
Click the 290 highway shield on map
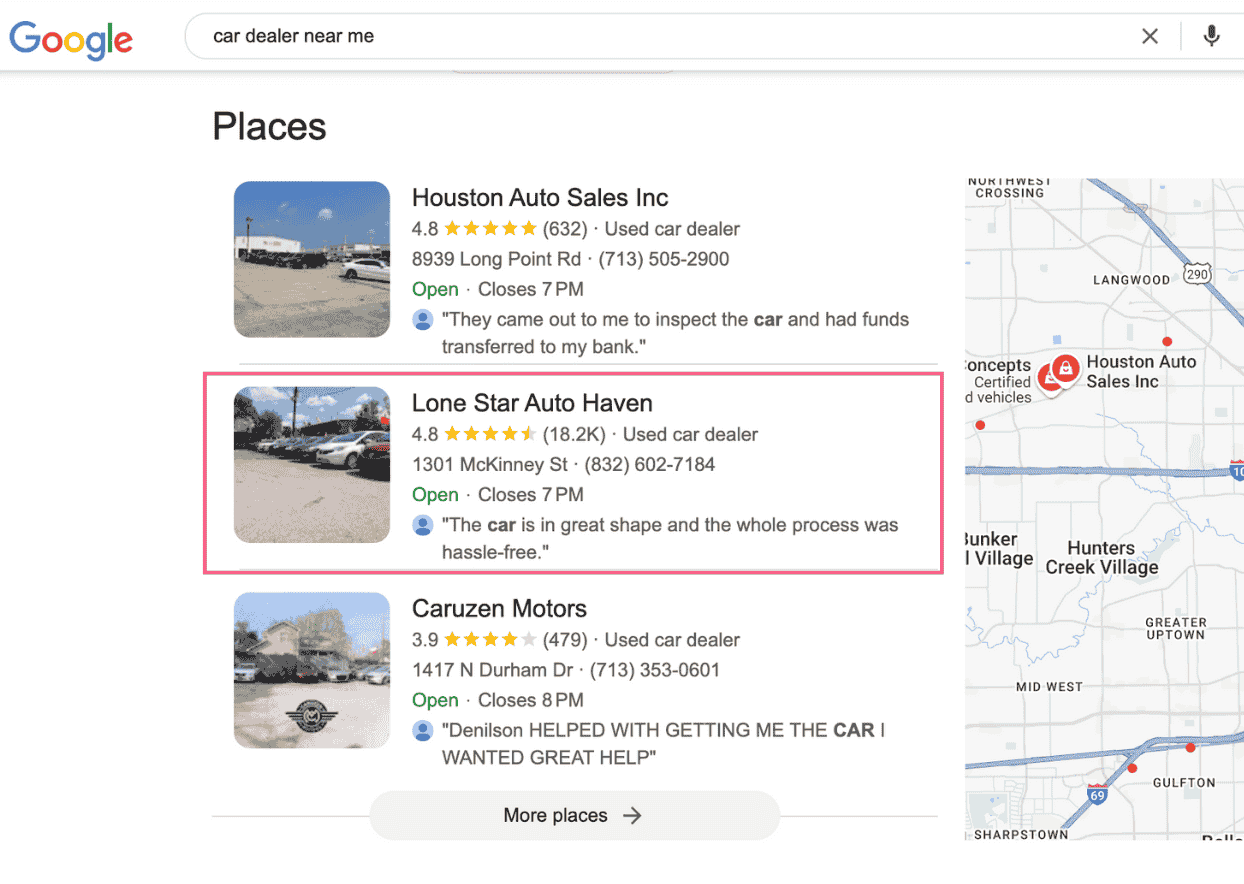[1196, 273]
